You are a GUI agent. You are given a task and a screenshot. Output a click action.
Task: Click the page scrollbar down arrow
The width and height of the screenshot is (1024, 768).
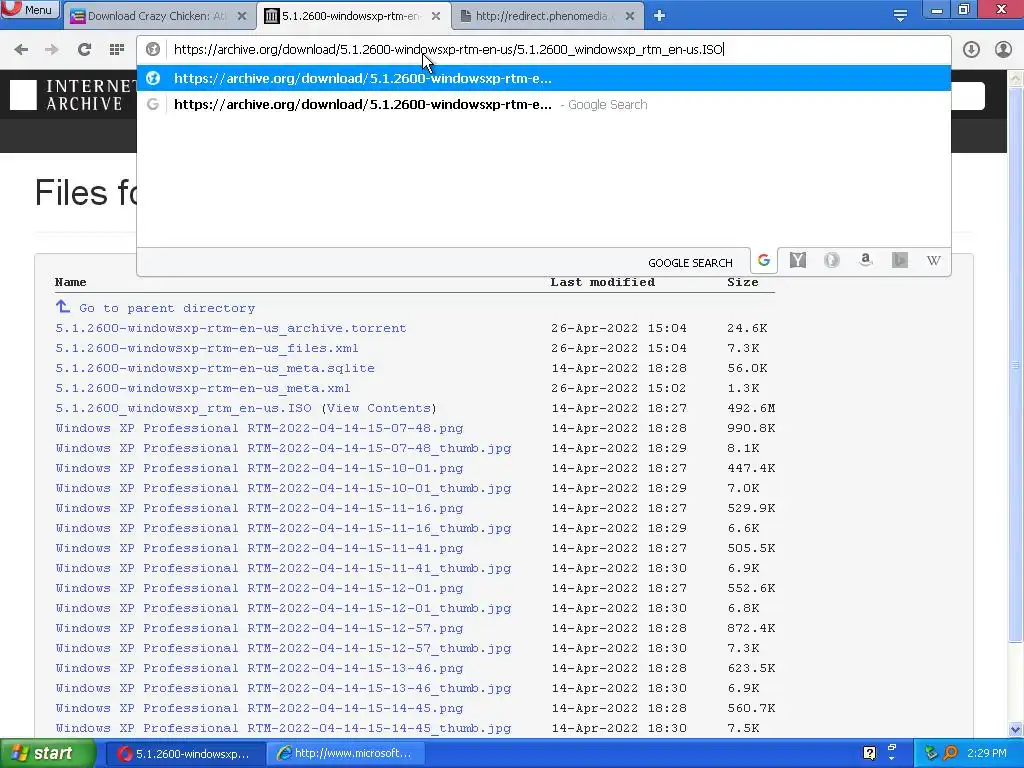(x=1016, y=729)
